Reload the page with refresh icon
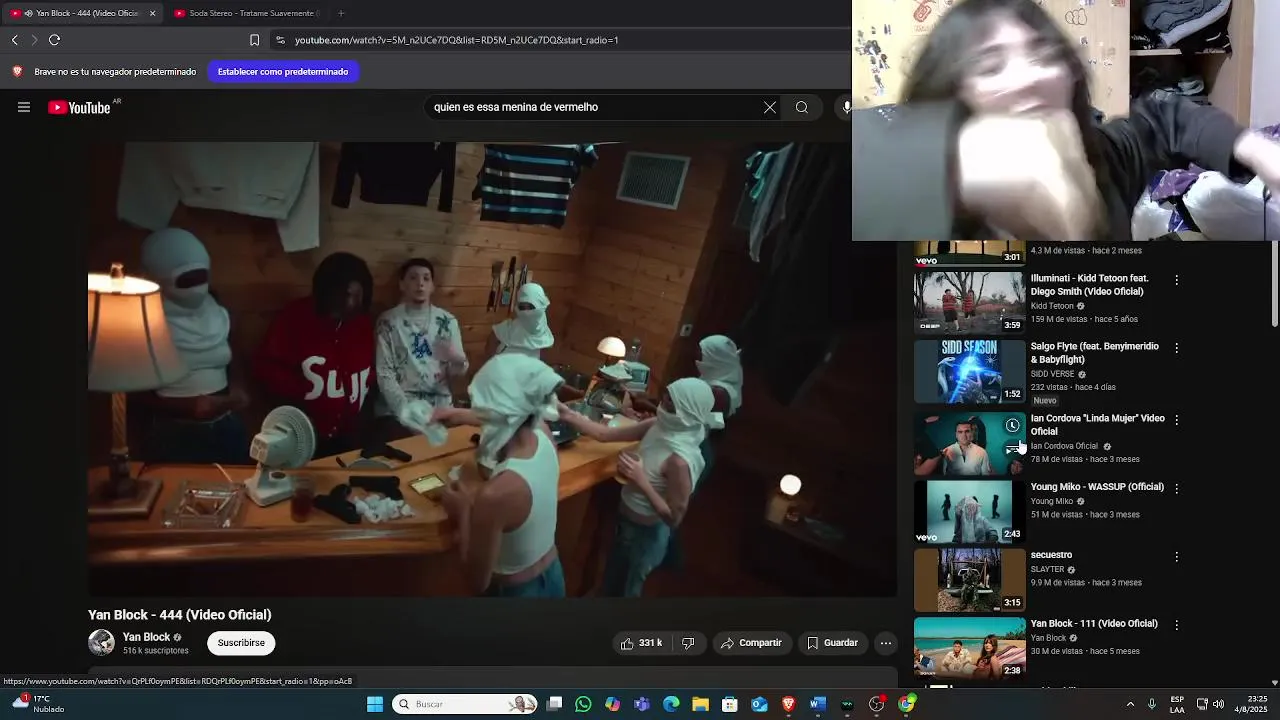The height and width of the screenshot is (720, 1280). pyautogui.click(x=54, y=40)
